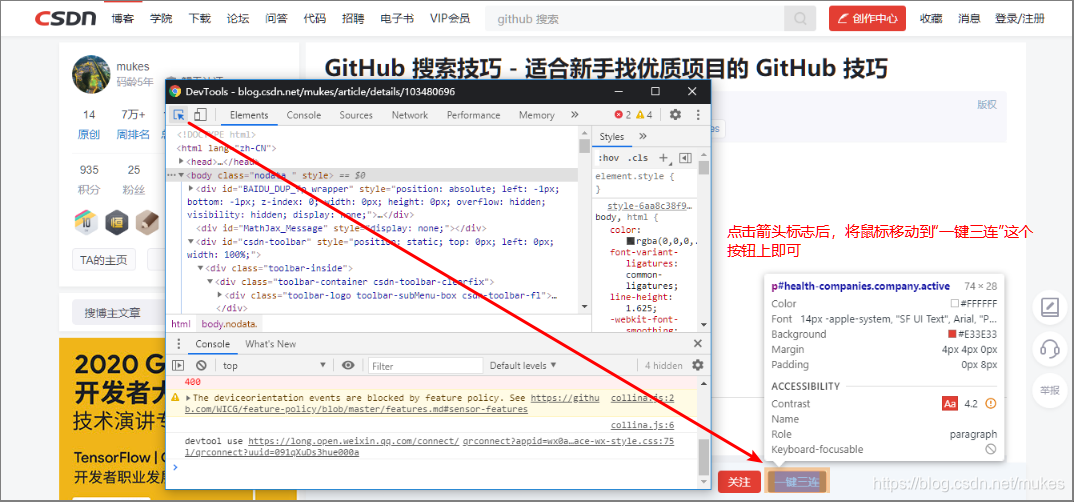Click the rgba color swatch in Styles

point(631,241)
